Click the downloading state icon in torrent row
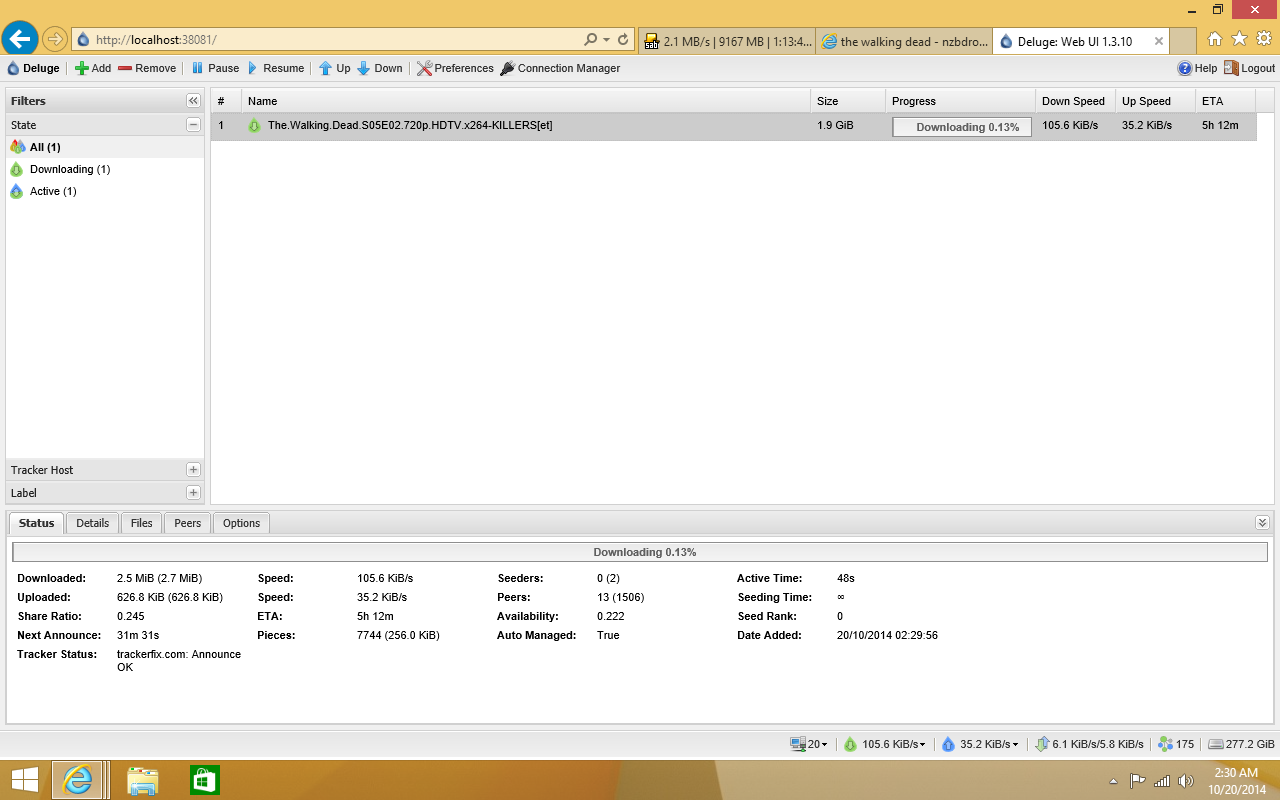 [x=254, y=126]
